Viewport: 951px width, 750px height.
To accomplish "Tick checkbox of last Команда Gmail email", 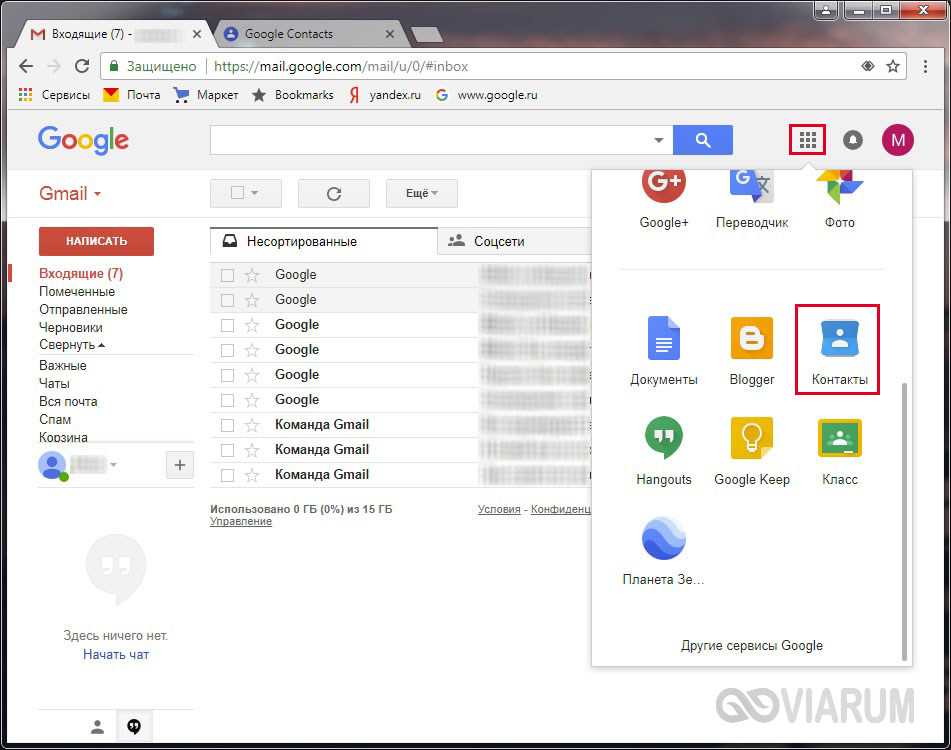I will point(228,475).
